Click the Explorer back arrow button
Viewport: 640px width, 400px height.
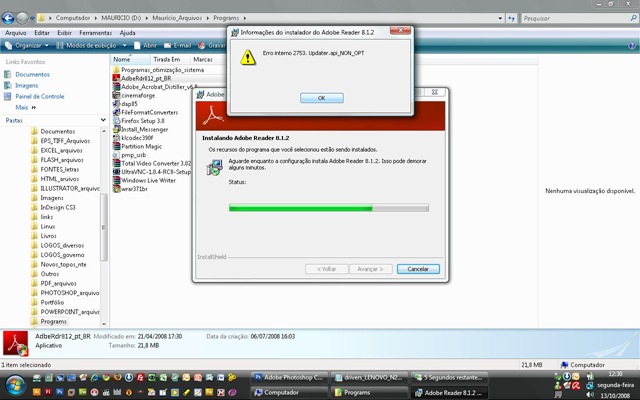click(8, 18)
